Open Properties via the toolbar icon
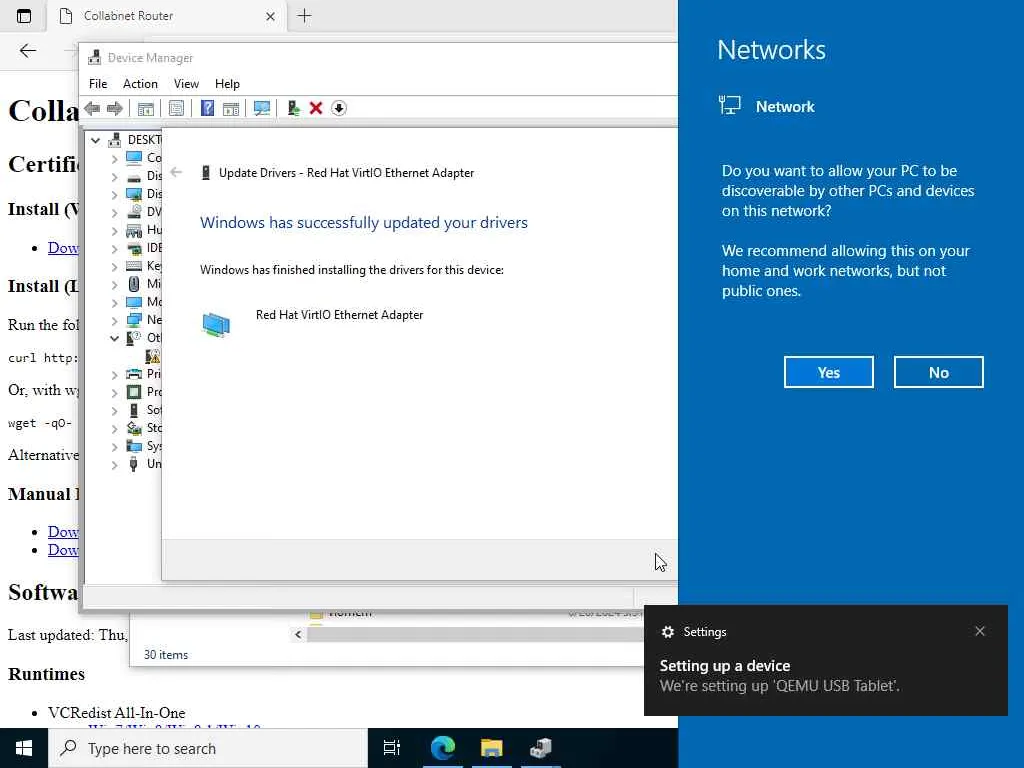1024x768 pixels. pyautogui.click(x=176, y=108)
